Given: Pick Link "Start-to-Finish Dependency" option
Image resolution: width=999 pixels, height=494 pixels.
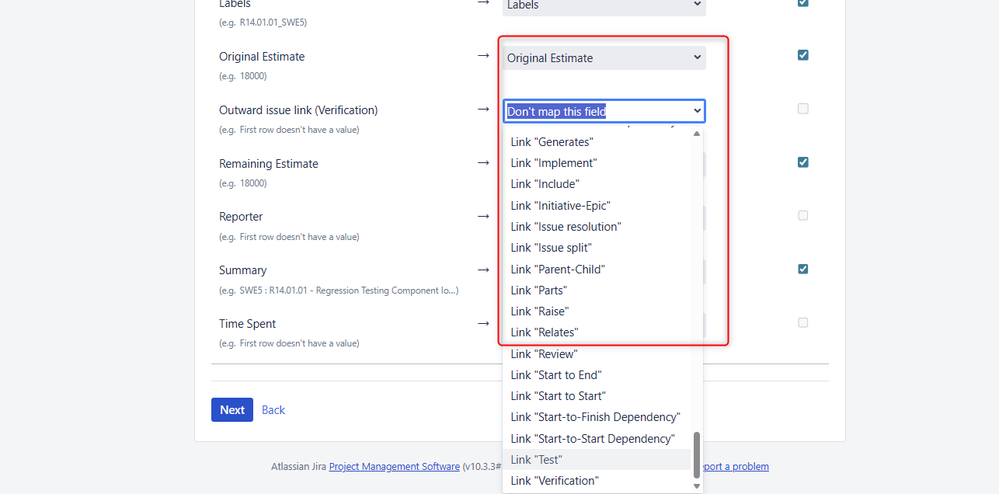Looking at the screenshot, I should coord(596,417).
